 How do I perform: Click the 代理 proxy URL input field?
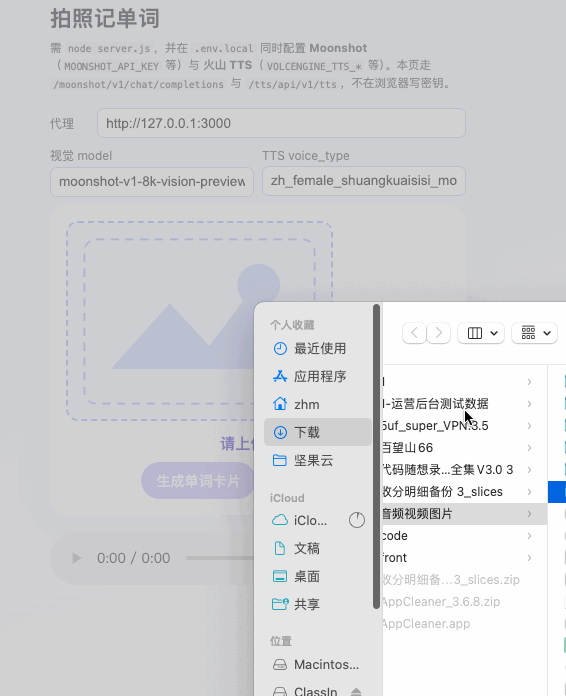(281, 123)
